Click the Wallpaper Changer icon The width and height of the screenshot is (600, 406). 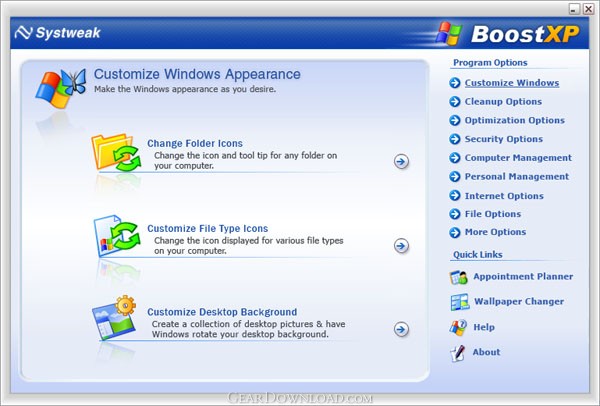click(460, 302)
